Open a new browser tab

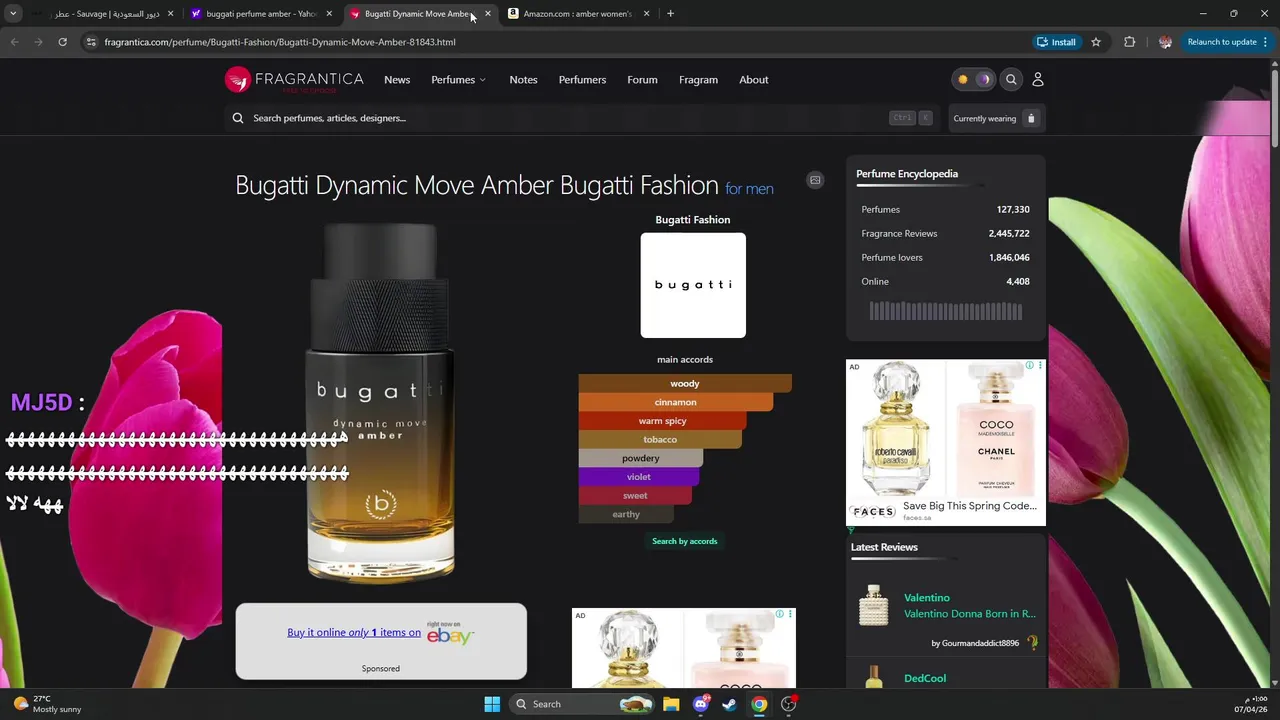pyautogui.click(x=670, y=14)
